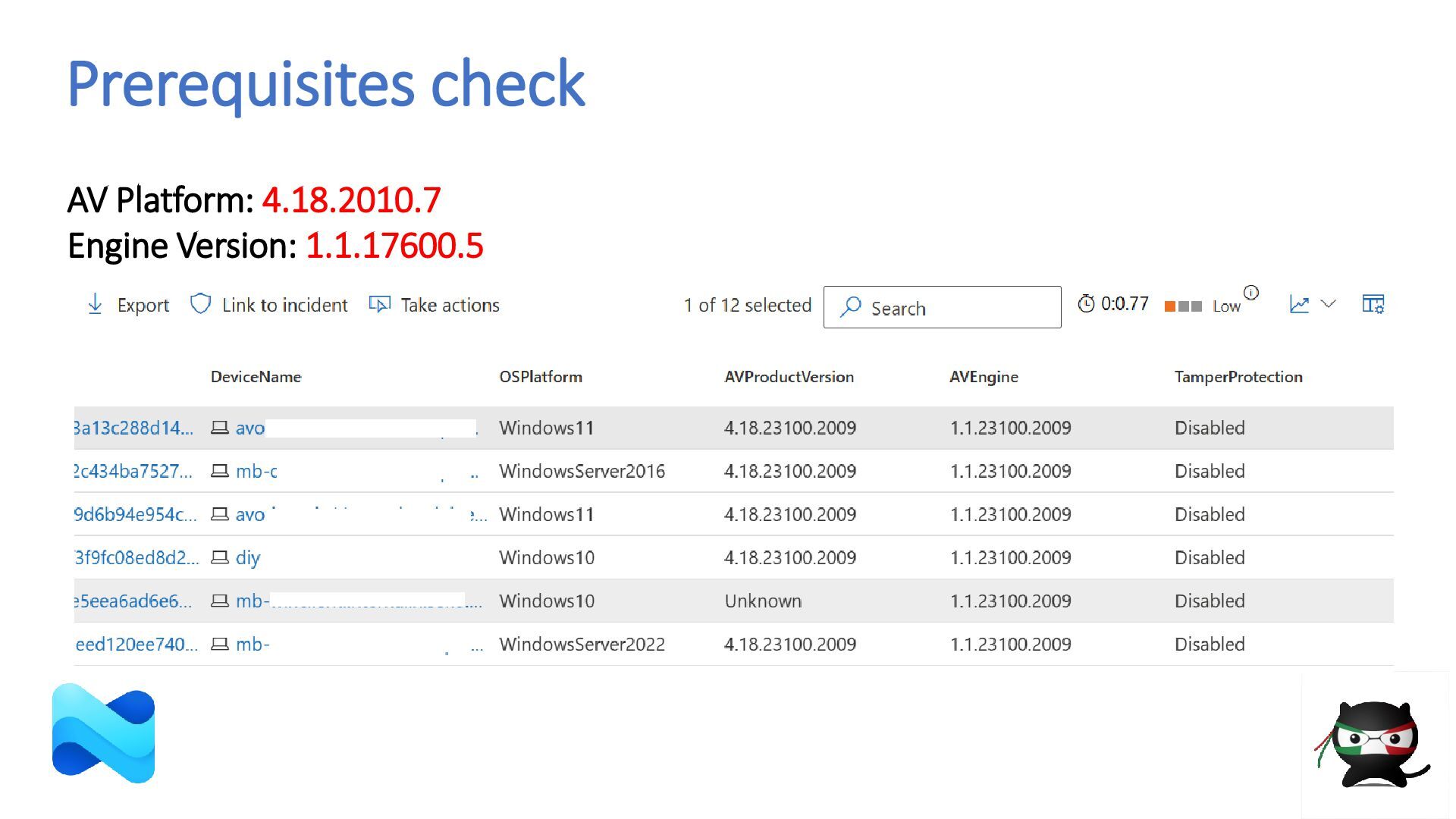Click the query time stopwatch icon

(1086, 303)
